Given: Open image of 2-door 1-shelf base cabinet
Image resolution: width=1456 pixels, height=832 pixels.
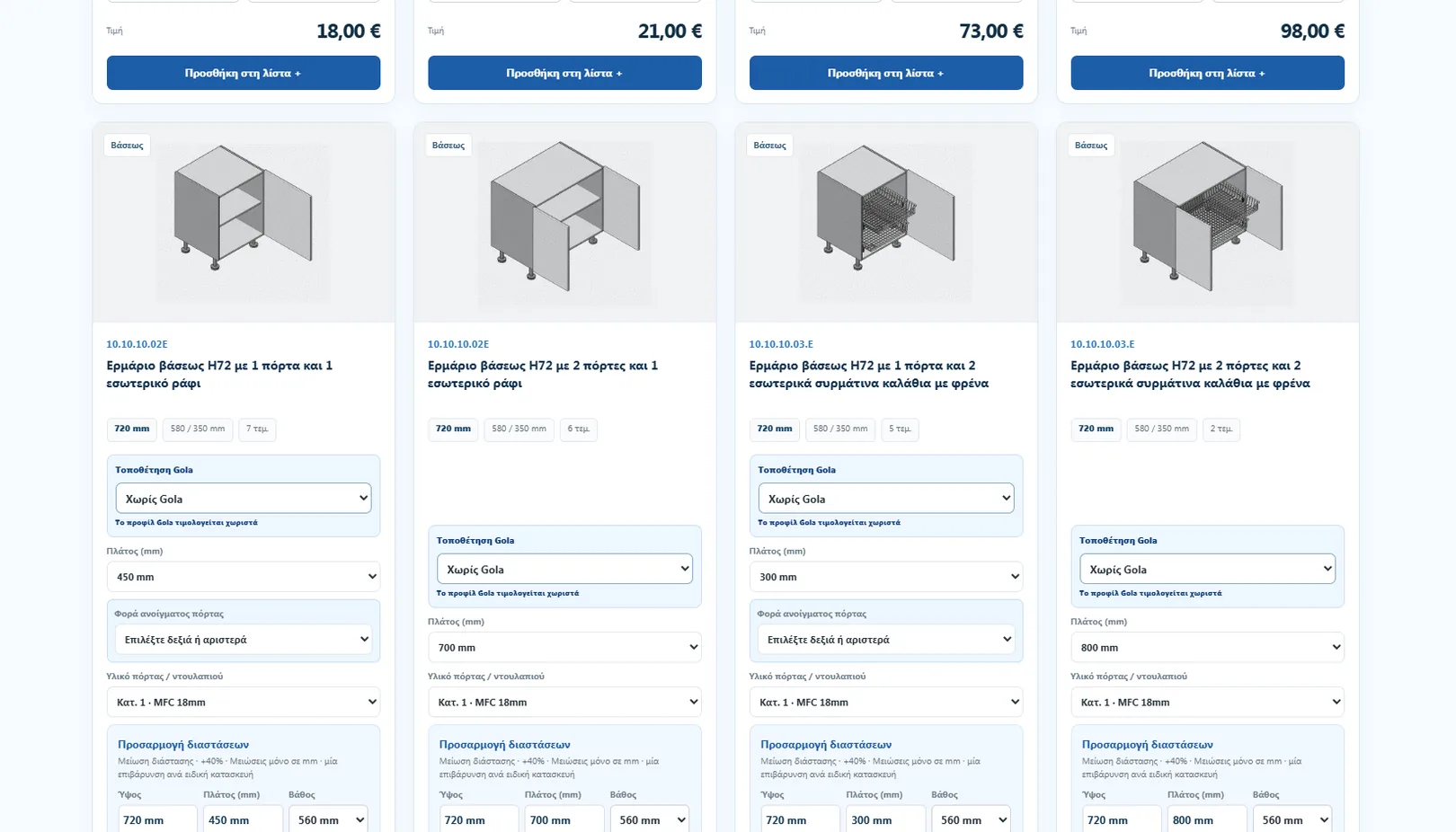Looking at the screenshot, I should tap(564, 222).
